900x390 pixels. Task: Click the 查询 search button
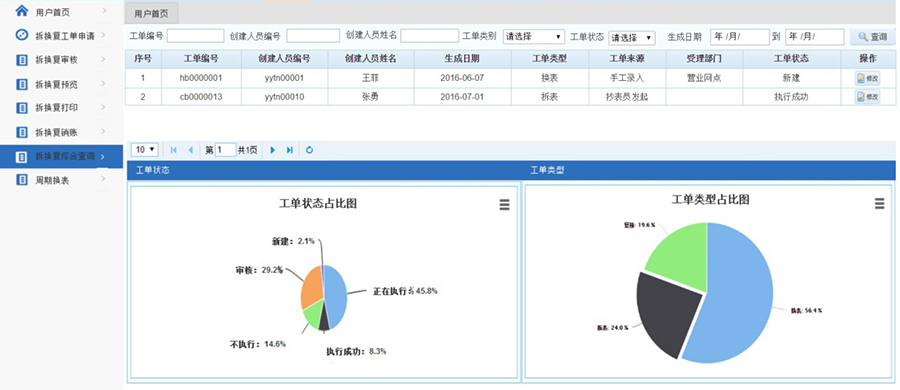872,37
